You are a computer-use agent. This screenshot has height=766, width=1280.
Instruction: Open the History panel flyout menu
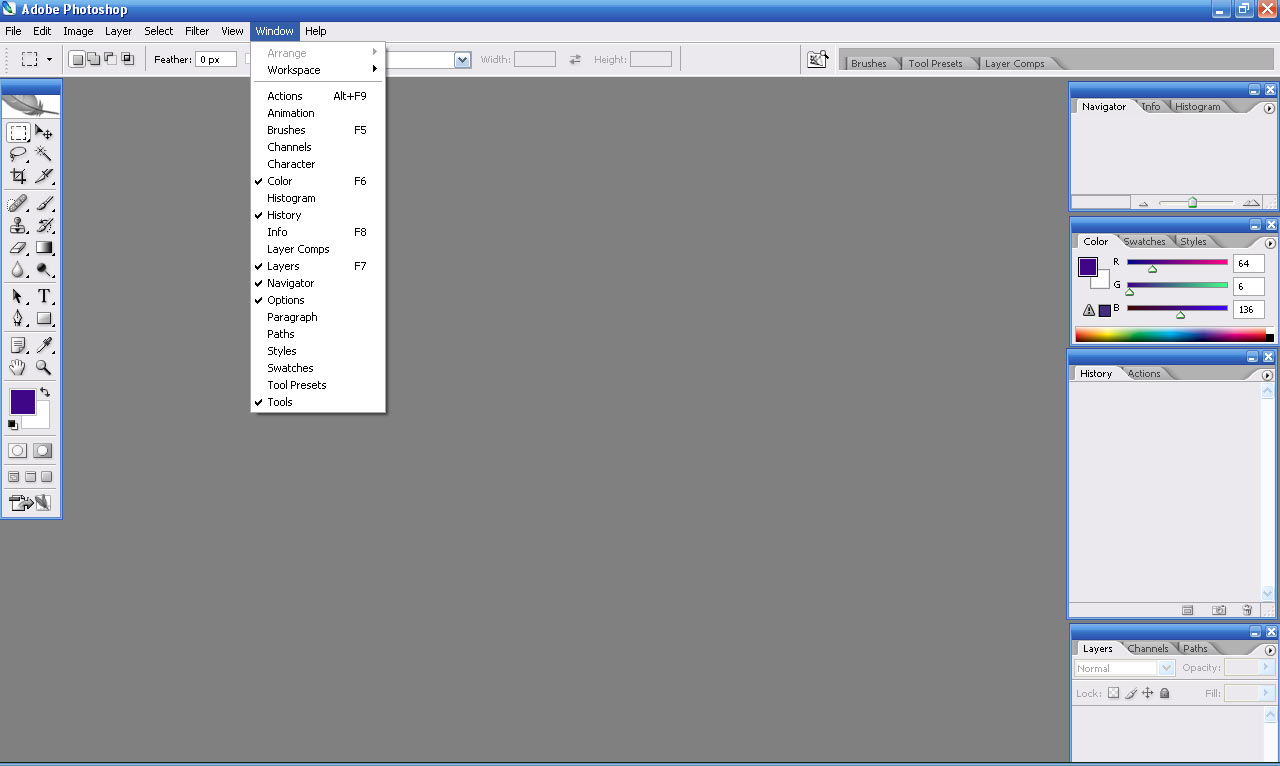click(1268, 375)
